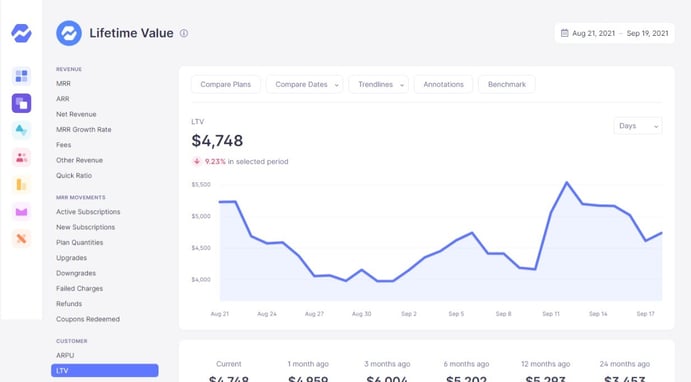This screenshot has height=382, width=691.
Task: Click the Sep 11 peak on chart
Action: pos(567,182)
